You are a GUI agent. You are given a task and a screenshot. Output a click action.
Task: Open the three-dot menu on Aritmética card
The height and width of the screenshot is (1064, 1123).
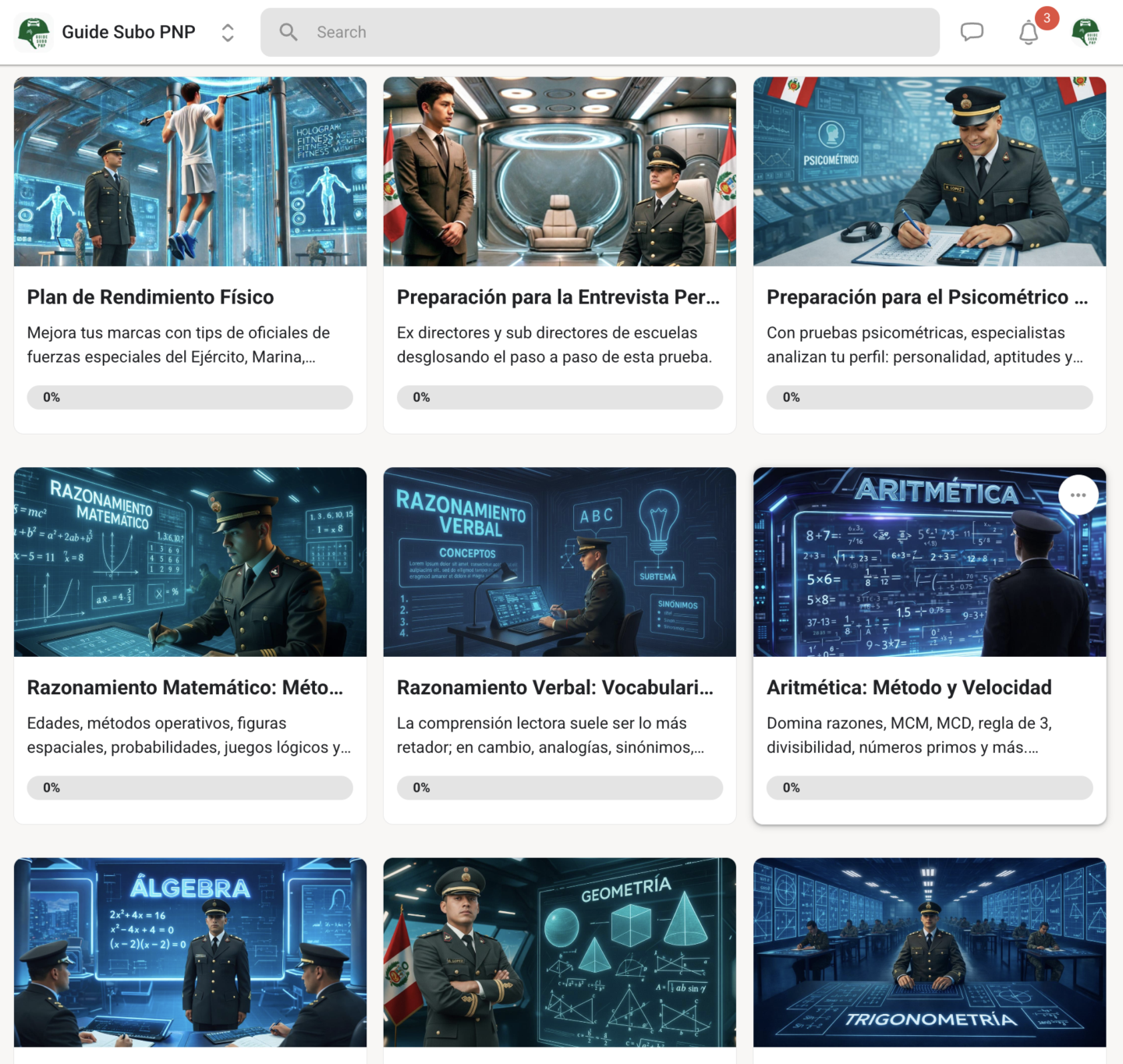pyautogui.click(x=1079, y=495)
